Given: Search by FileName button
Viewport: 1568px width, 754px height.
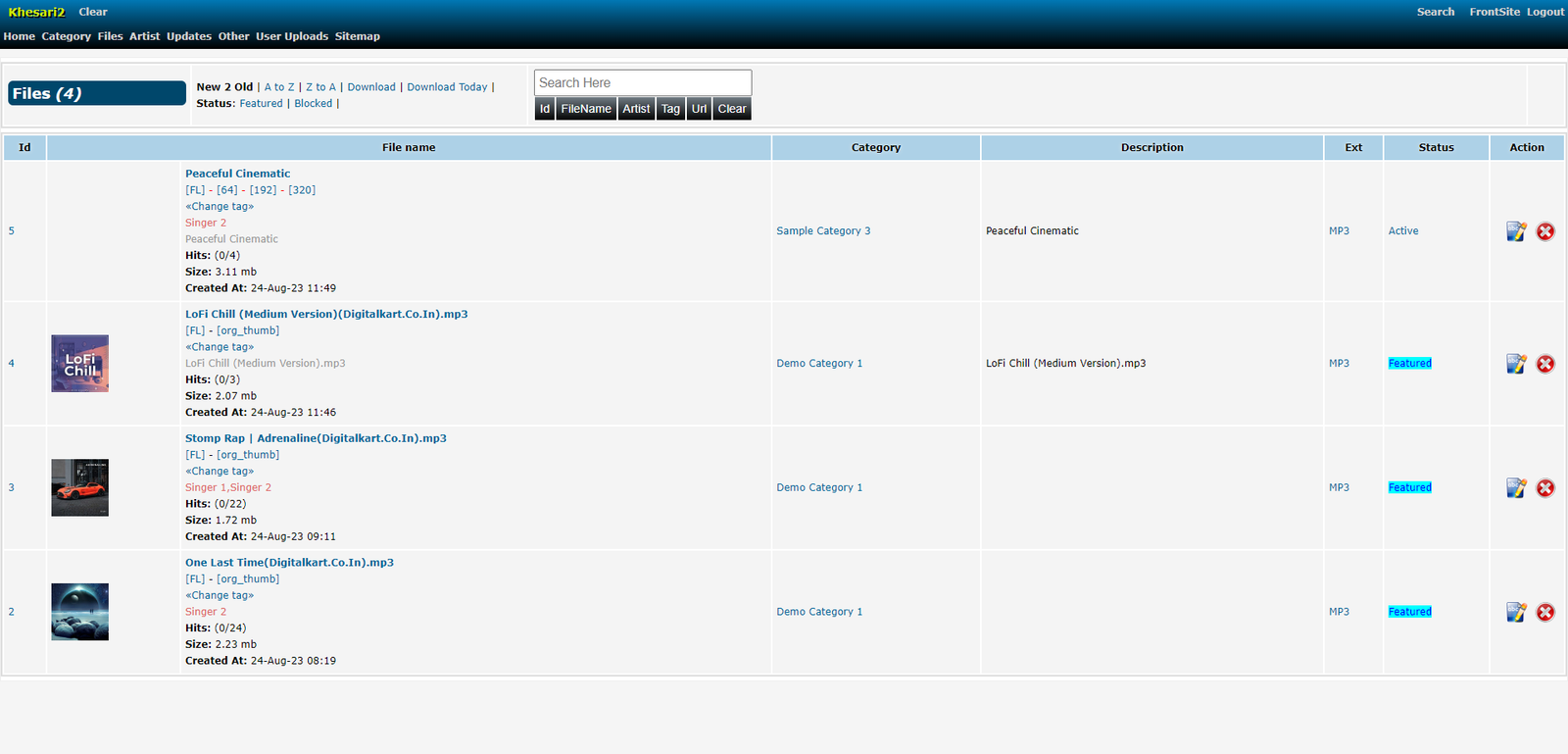Looking at the screenshot, I should [x=585, y=109].
